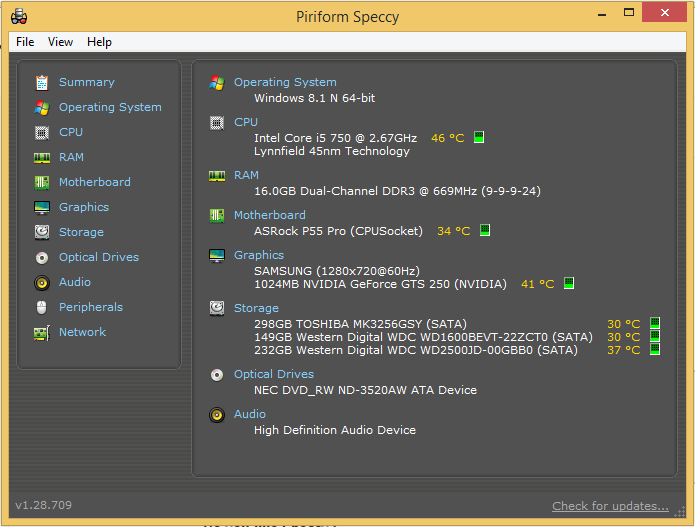Click the Speccy app icon in title bar

click(x=19, y=17)
